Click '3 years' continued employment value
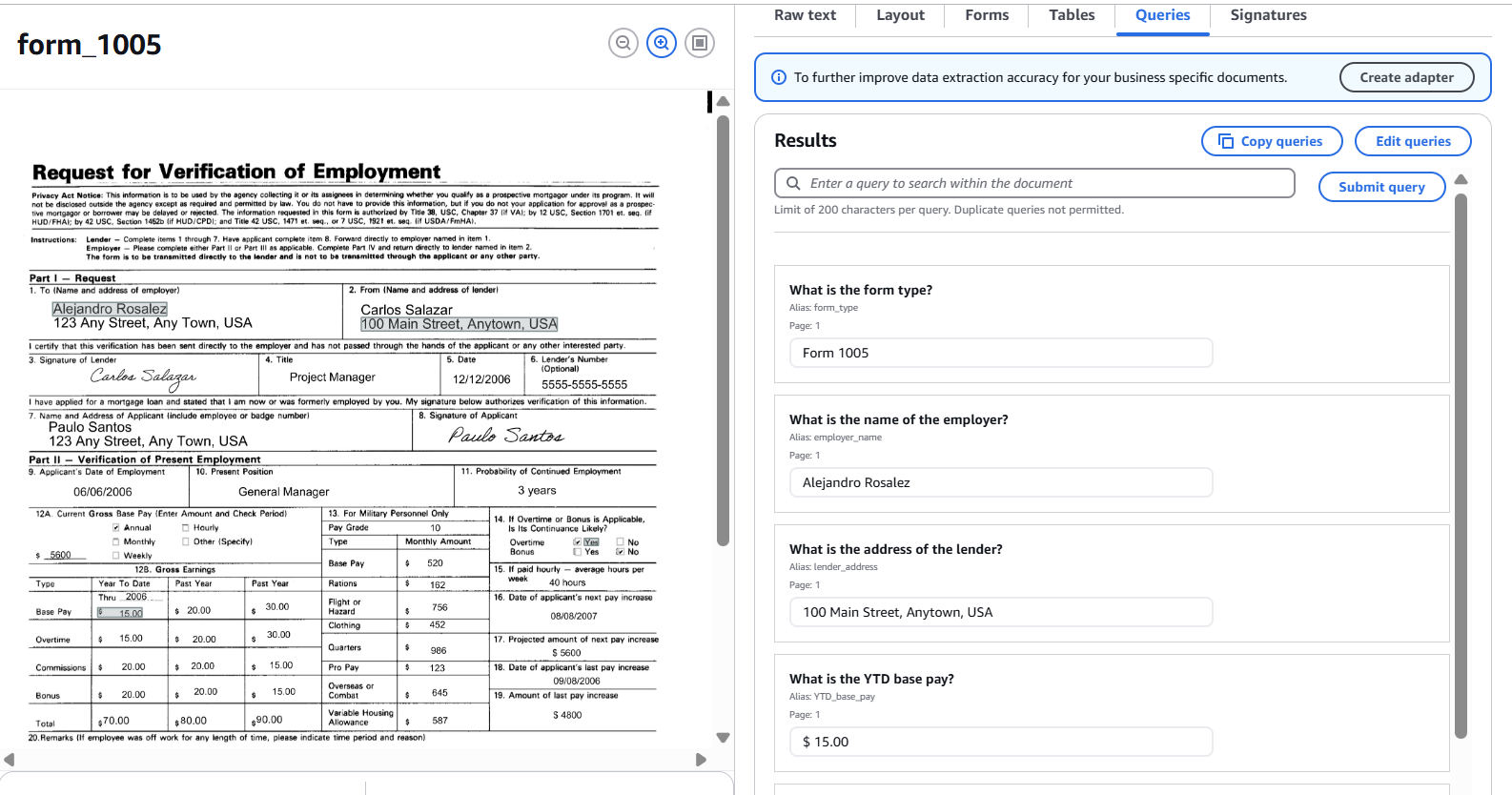This screenshot has height=795, width=1512. pyautogui.click(x=537, y=490)
